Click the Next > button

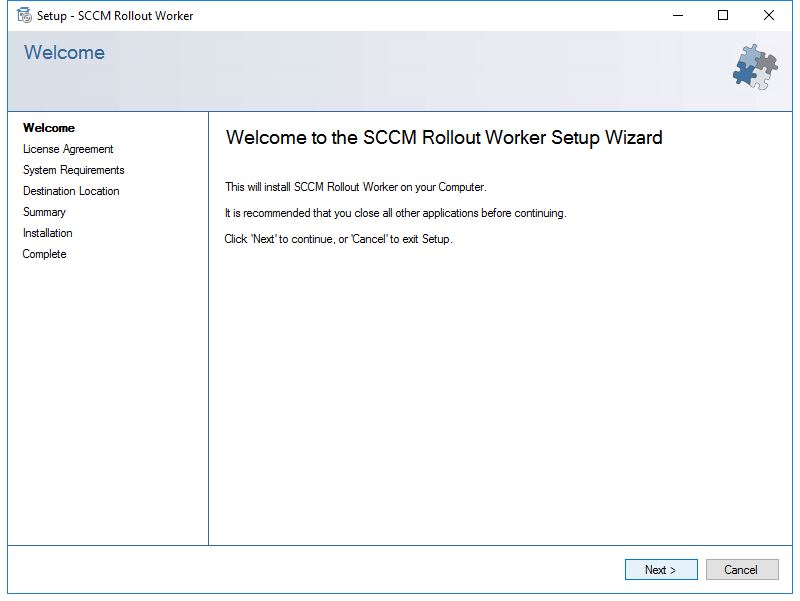[x=661, y=569]
